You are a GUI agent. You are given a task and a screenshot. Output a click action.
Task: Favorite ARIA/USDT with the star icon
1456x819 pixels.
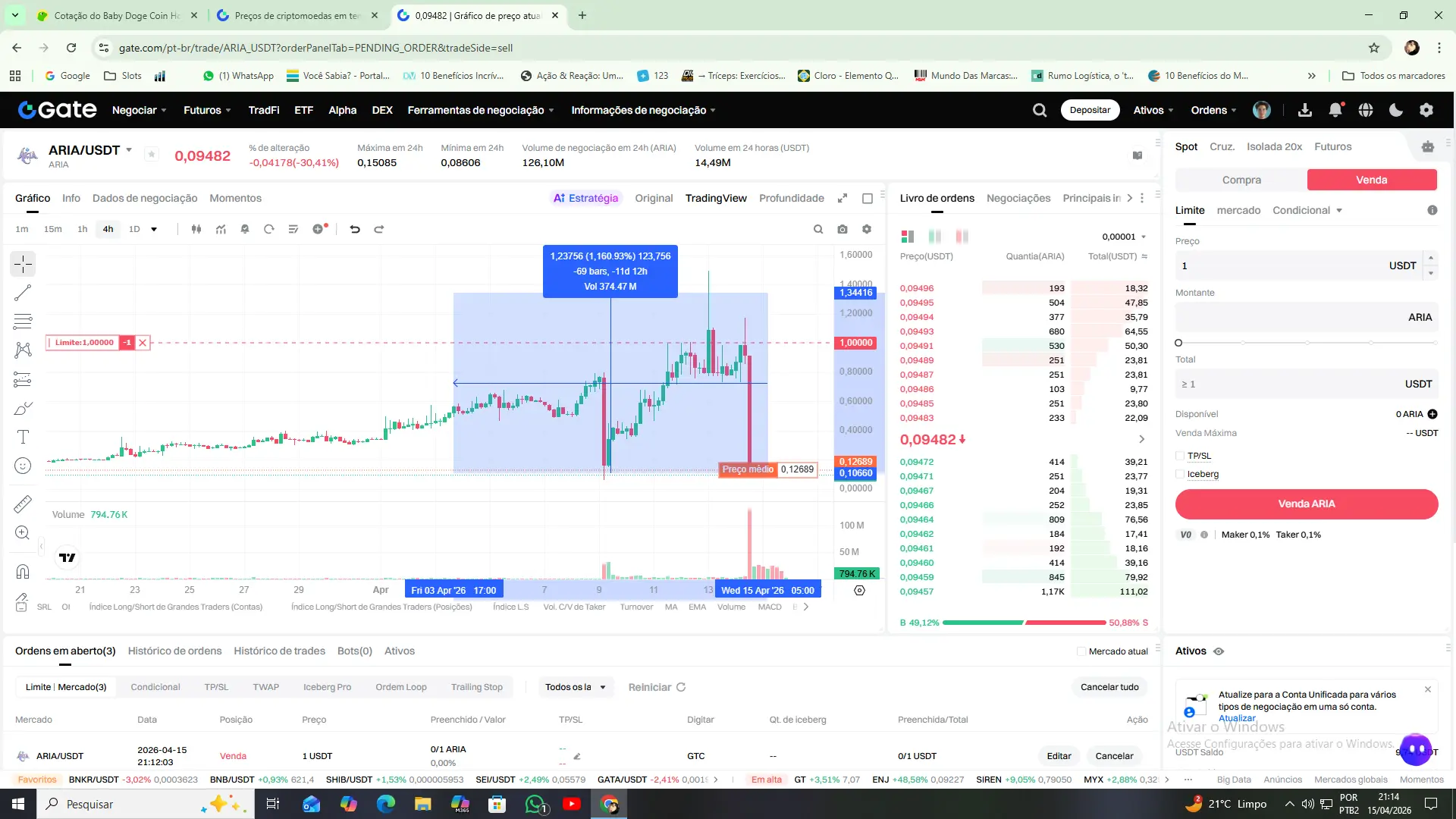[x=152, y=155]
